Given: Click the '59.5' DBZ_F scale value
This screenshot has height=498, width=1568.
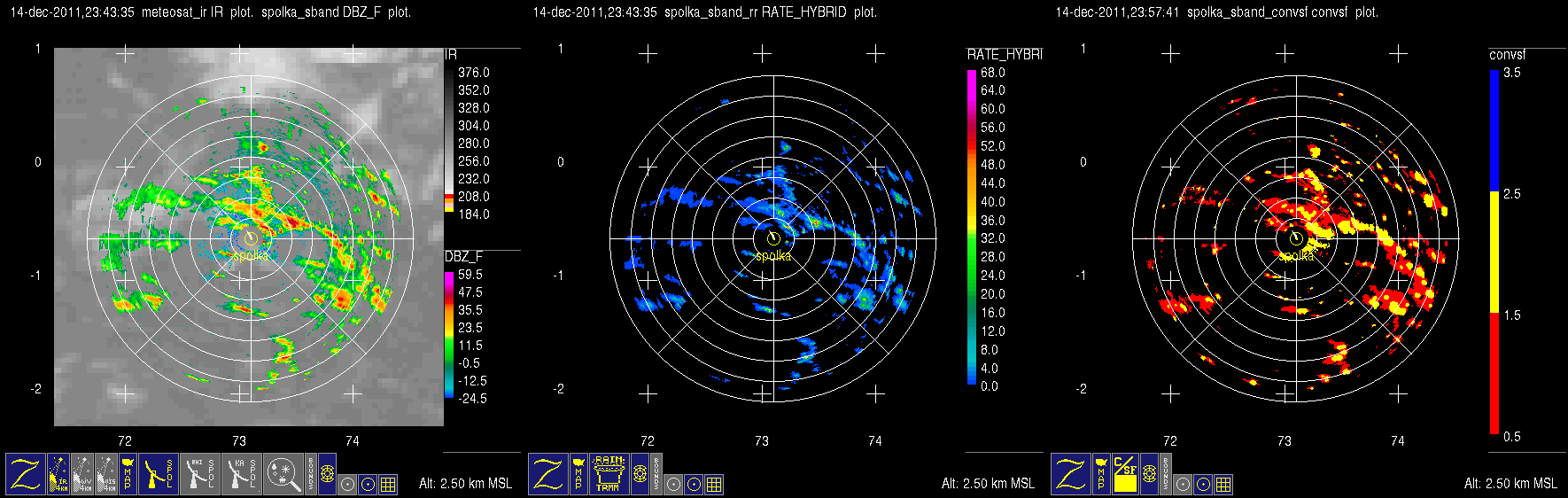Looking at the screenshot, I should (470, 275).
